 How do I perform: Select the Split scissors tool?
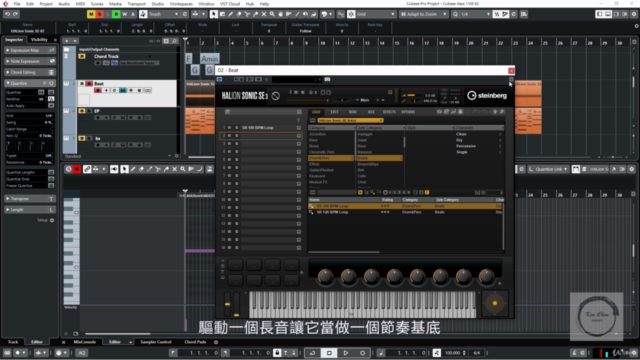coord(247,14)
